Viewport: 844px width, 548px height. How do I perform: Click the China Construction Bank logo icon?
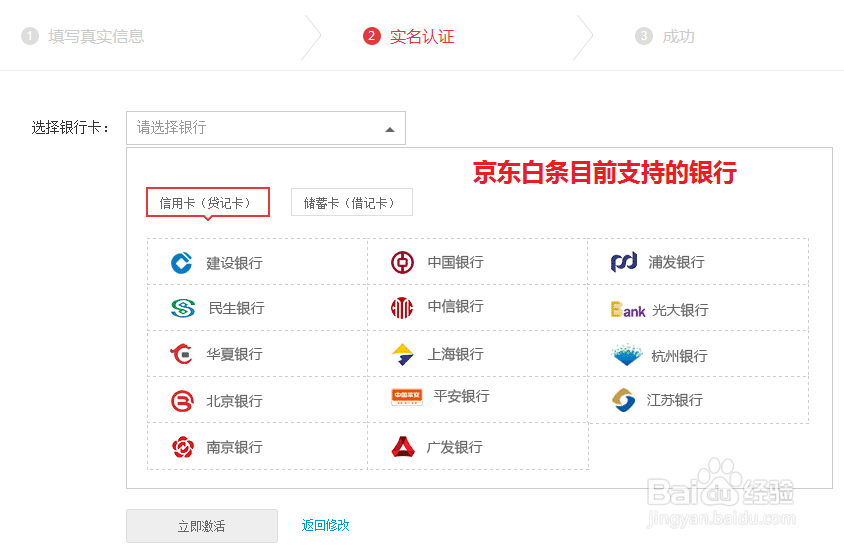tap(181, 263)
